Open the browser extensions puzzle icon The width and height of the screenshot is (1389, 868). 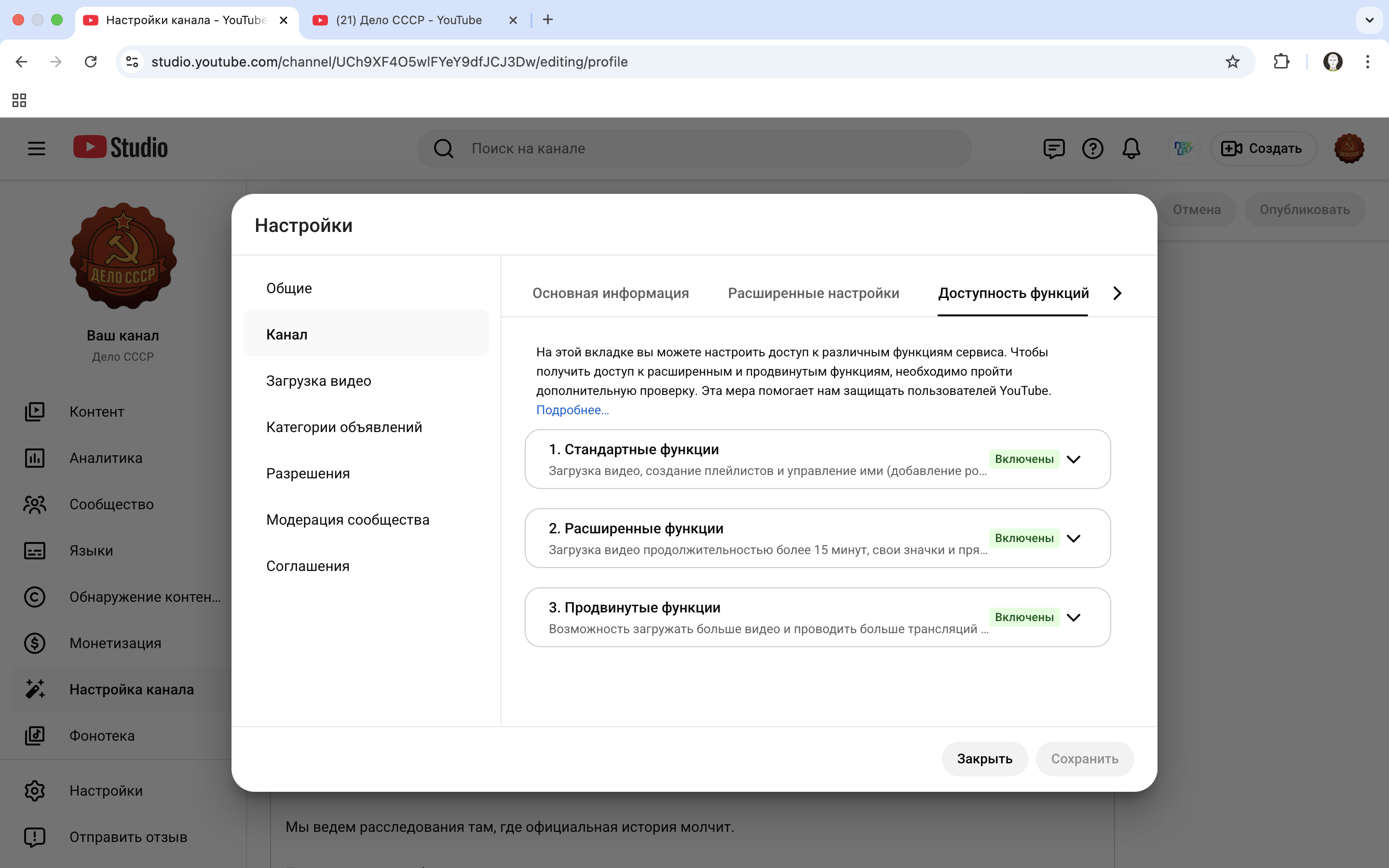click(1281, 62)
